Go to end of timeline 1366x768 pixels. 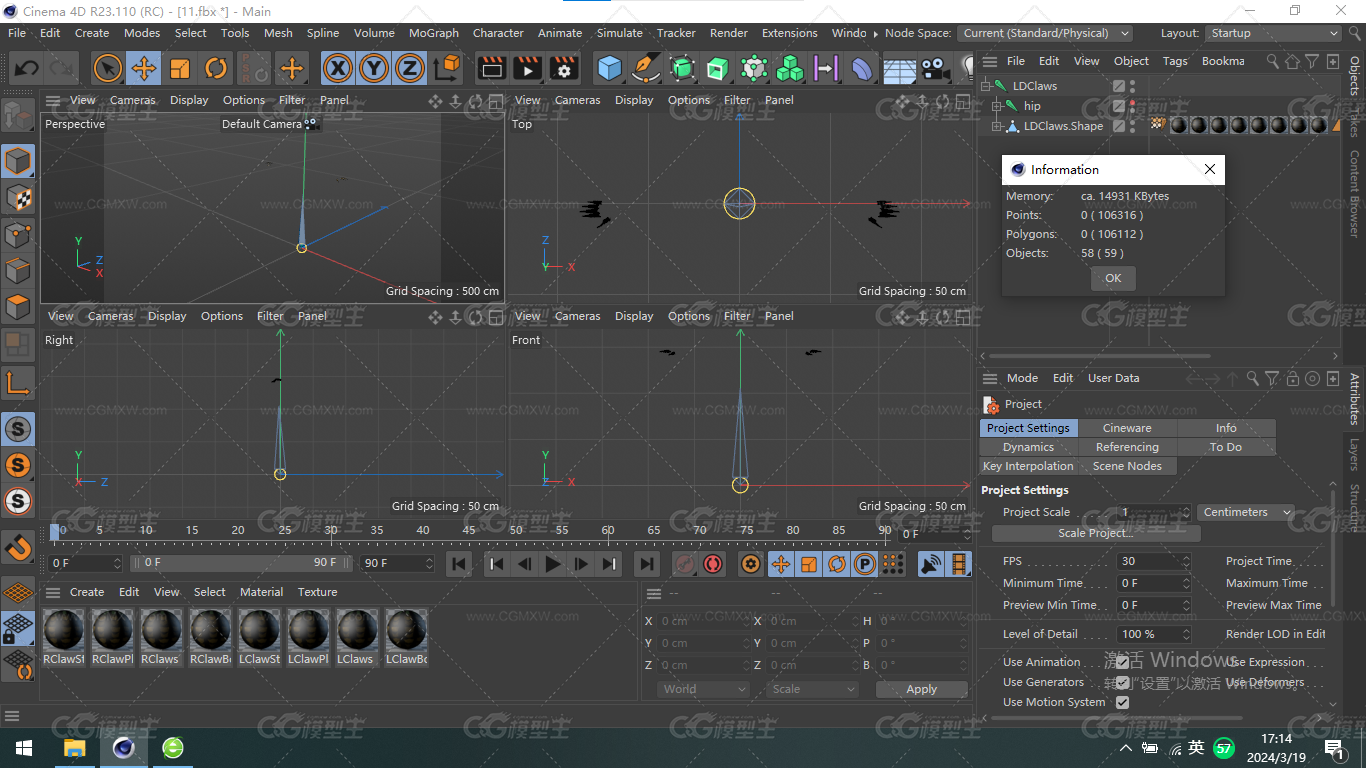[x=647, y=564]
